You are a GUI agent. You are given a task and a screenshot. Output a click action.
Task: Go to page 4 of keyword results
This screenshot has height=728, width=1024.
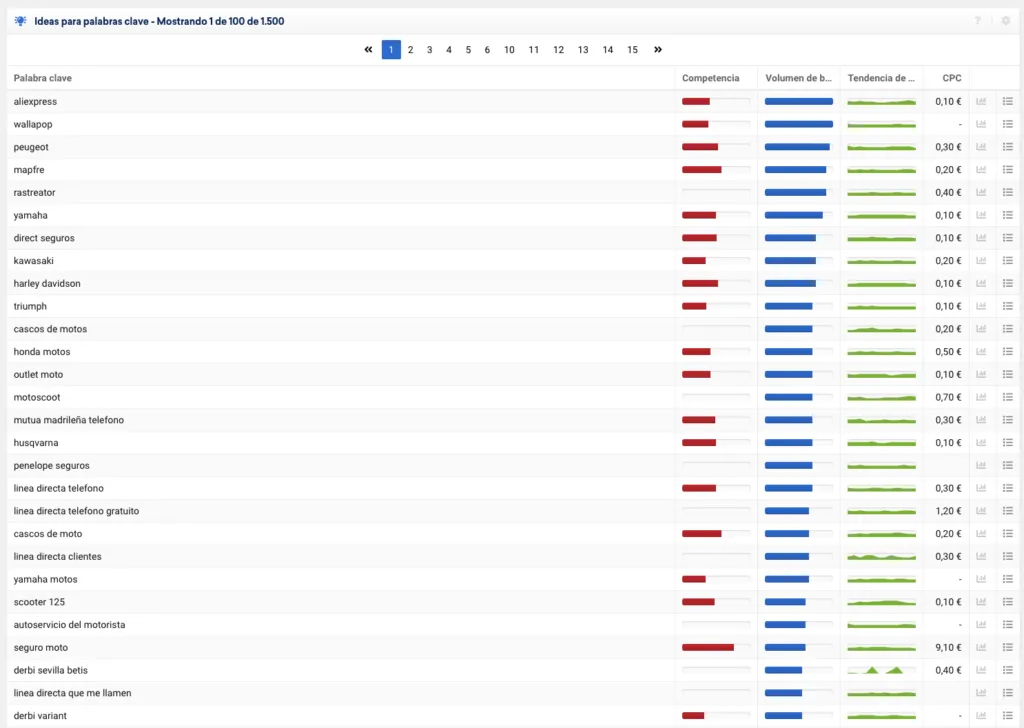[x=449, y=50]
